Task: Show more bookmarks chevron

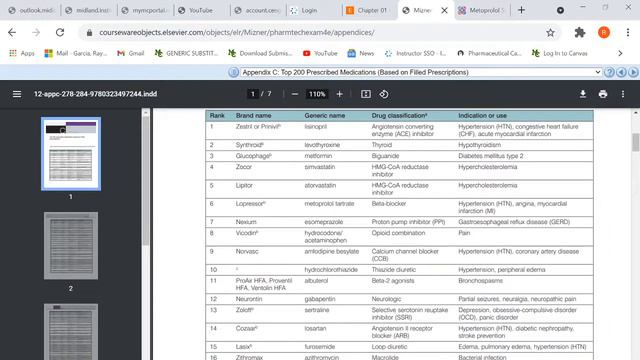Action: point(620,53)
